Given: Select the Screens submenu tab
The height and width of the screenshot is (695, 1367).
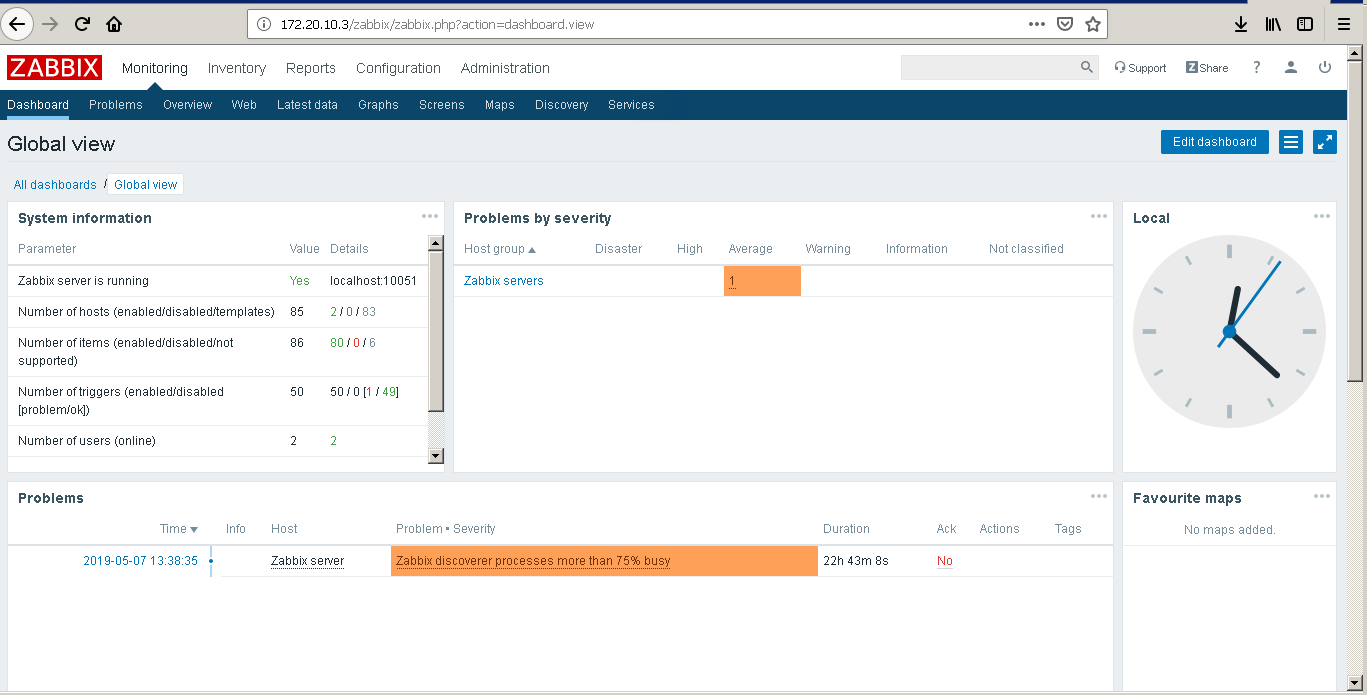Looking at the screenshot, I should pos(442,104).
